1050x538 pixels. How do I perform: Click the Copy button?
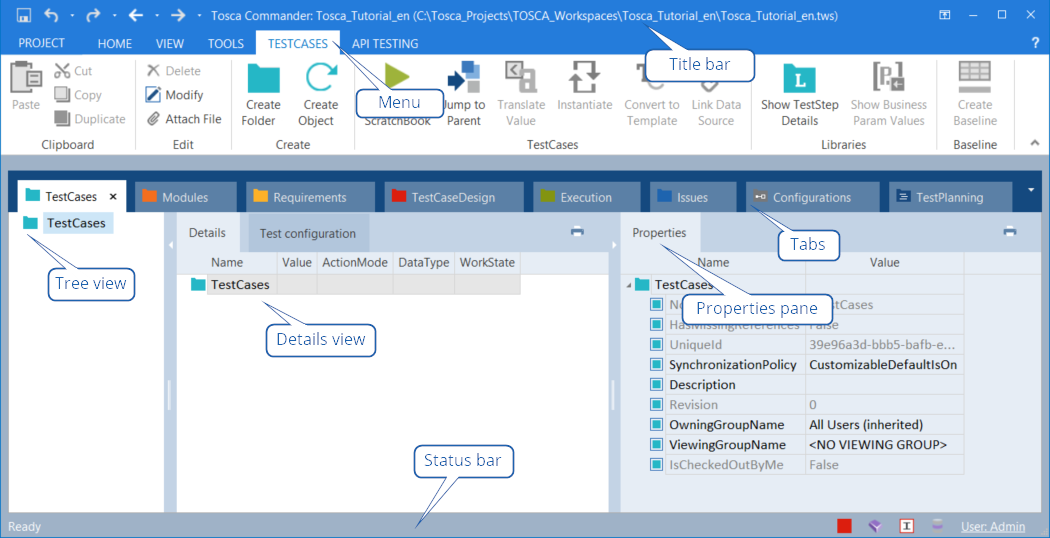(x=78, y=95)
